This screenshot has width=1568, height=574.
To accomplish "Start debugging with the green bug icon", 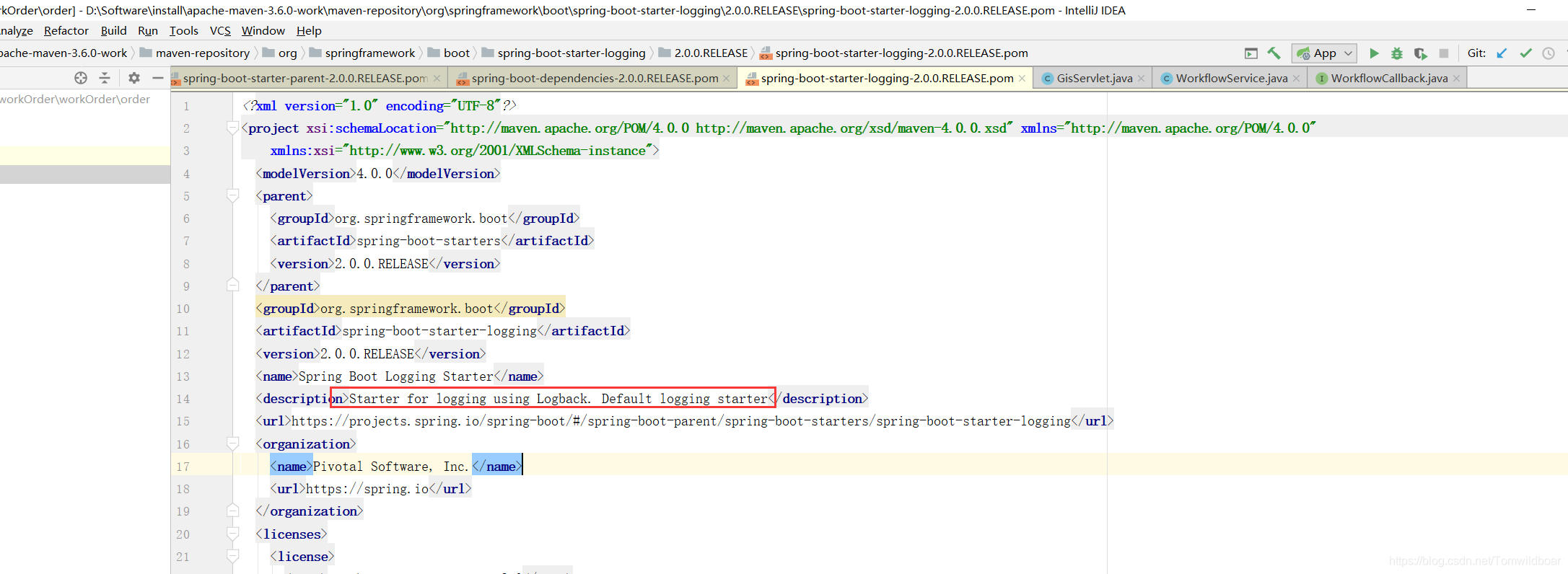I will (x=1397, y=53).
